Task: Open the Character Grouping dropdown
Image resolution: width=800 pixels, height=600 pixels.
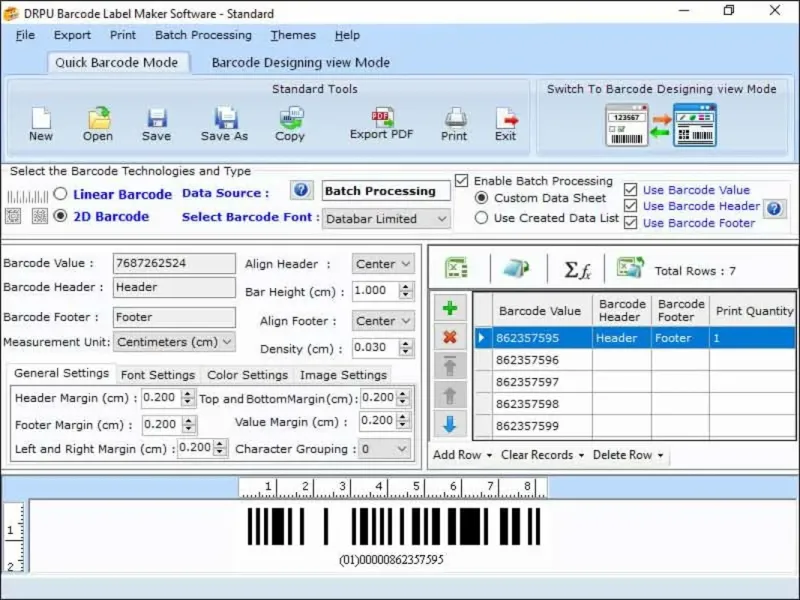Action: tap(384, 449)
